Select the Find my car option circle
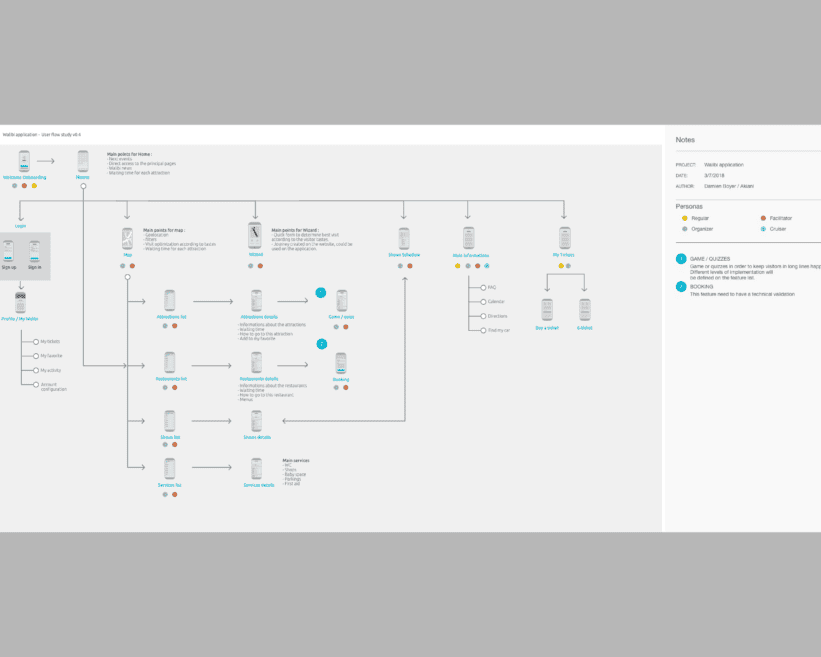The width and height of the screenshot is (821, 657). [x=483, y=329]
